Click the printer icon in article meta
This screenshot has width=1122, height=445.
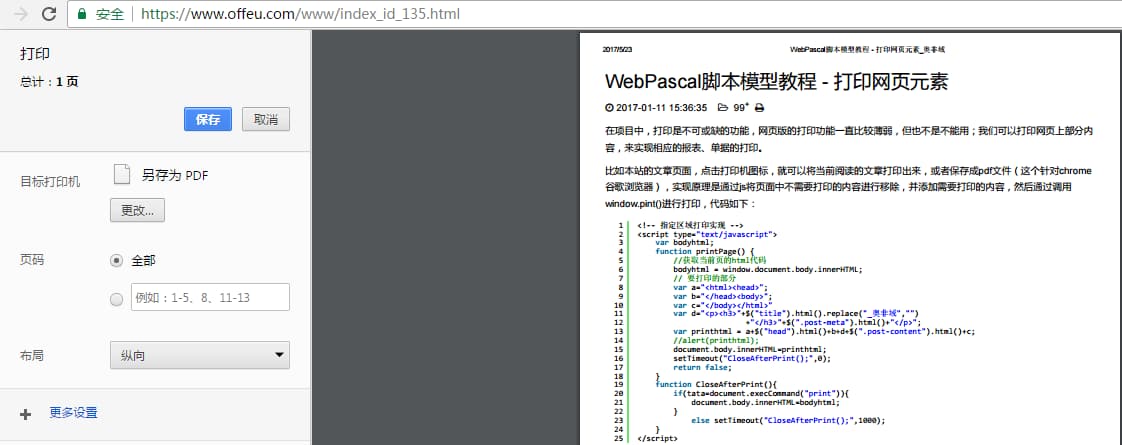point(760,108)
